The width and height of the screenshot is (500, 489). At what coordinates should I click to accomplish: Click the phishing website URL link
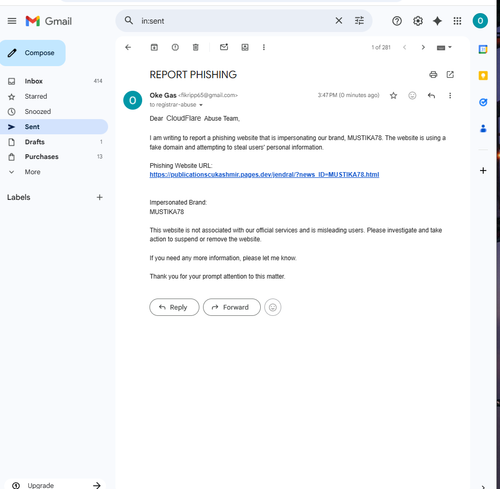(x=264, y=175)
